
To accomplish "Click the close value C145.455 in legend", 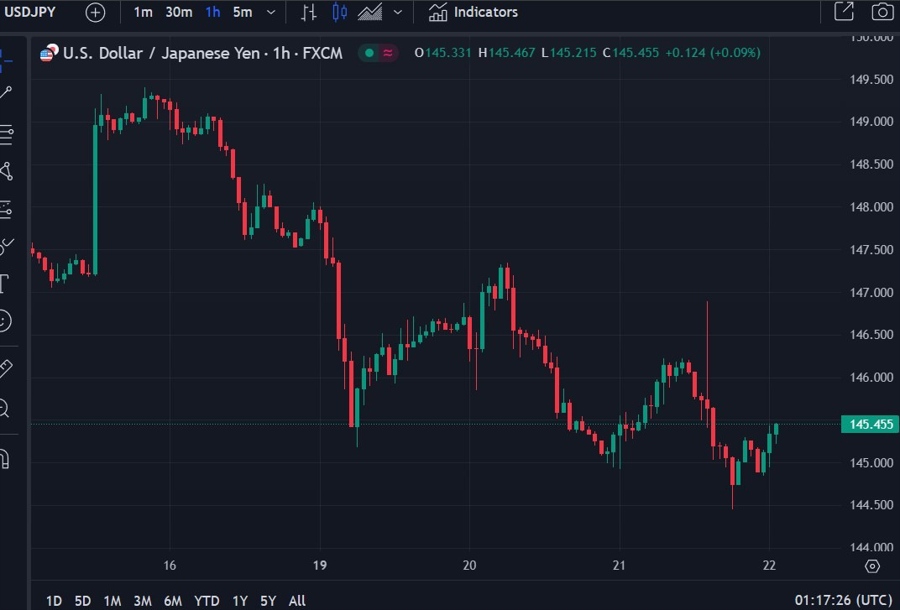I will coord(631,53).
